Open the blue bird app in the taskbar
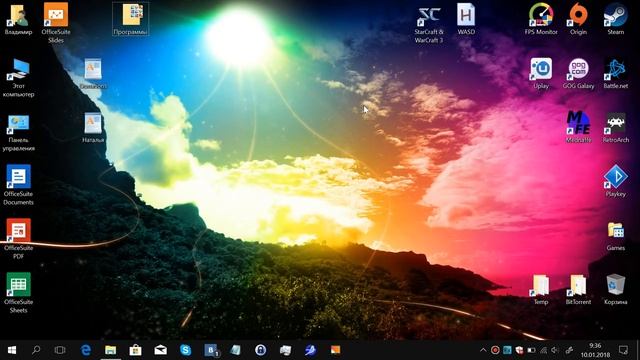The width and height of the screenshot is (640, 360). [x=310, y=350]
